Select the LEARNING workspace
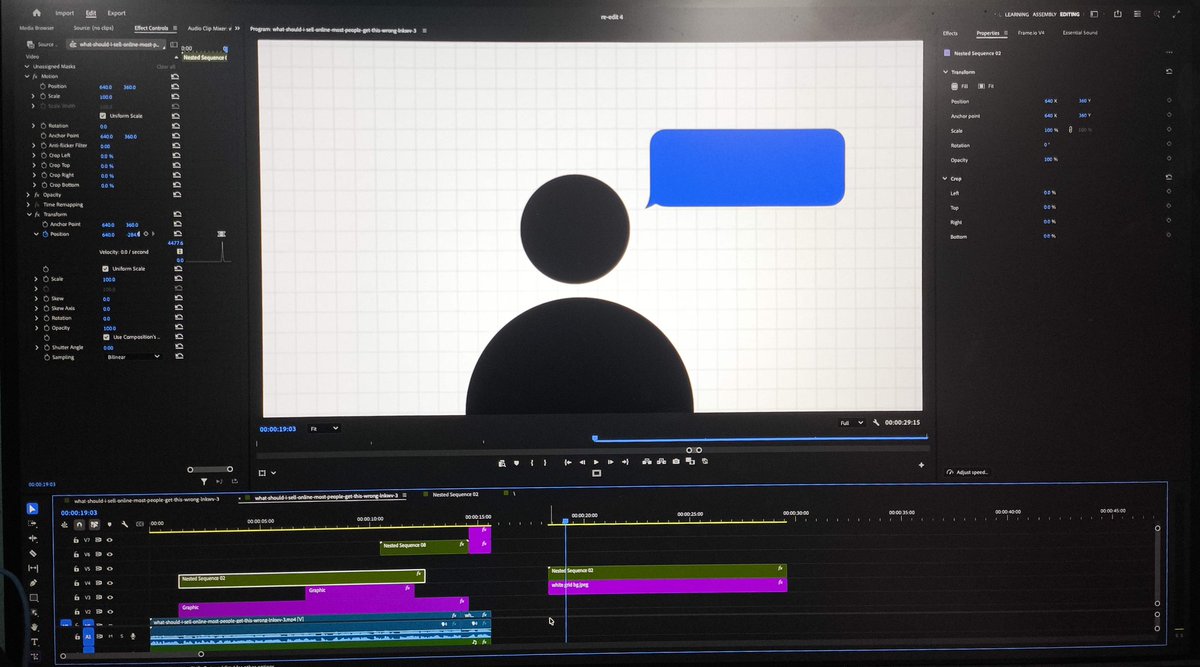This screenshot has height=667, width=1200. 1017,14
